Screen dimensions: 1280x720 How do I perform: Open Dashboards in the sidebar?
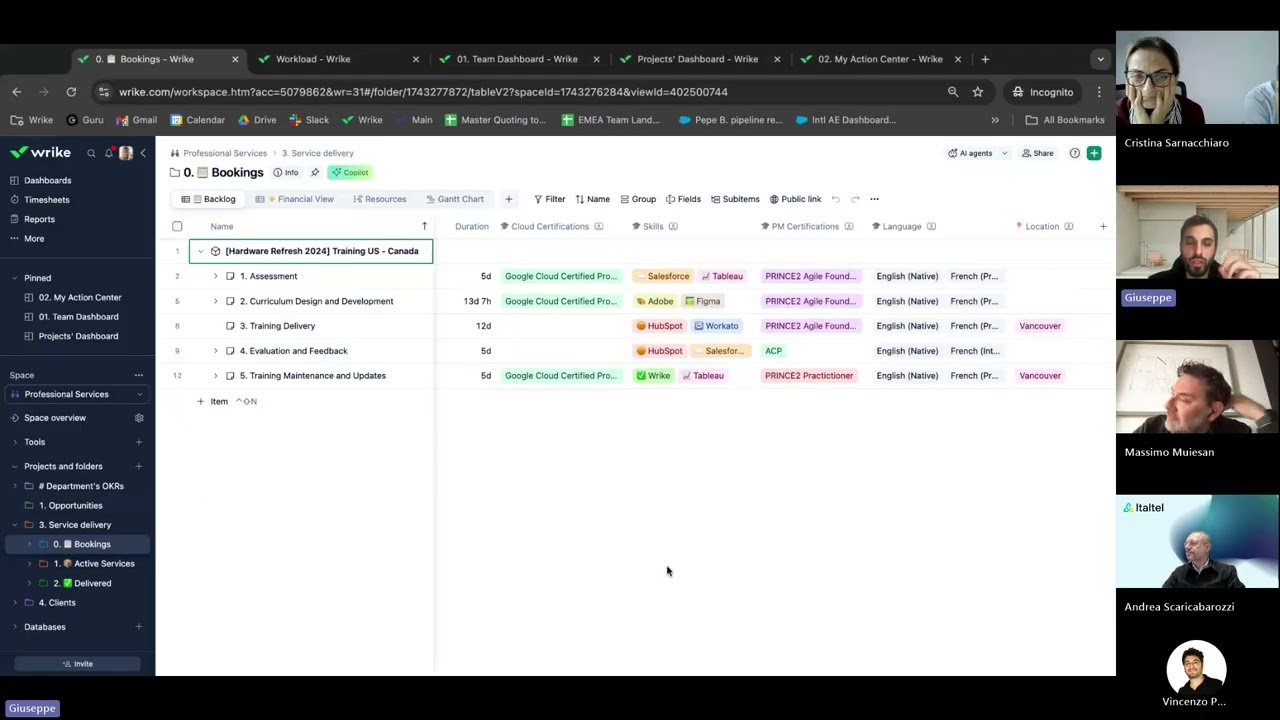pos(47,181)
